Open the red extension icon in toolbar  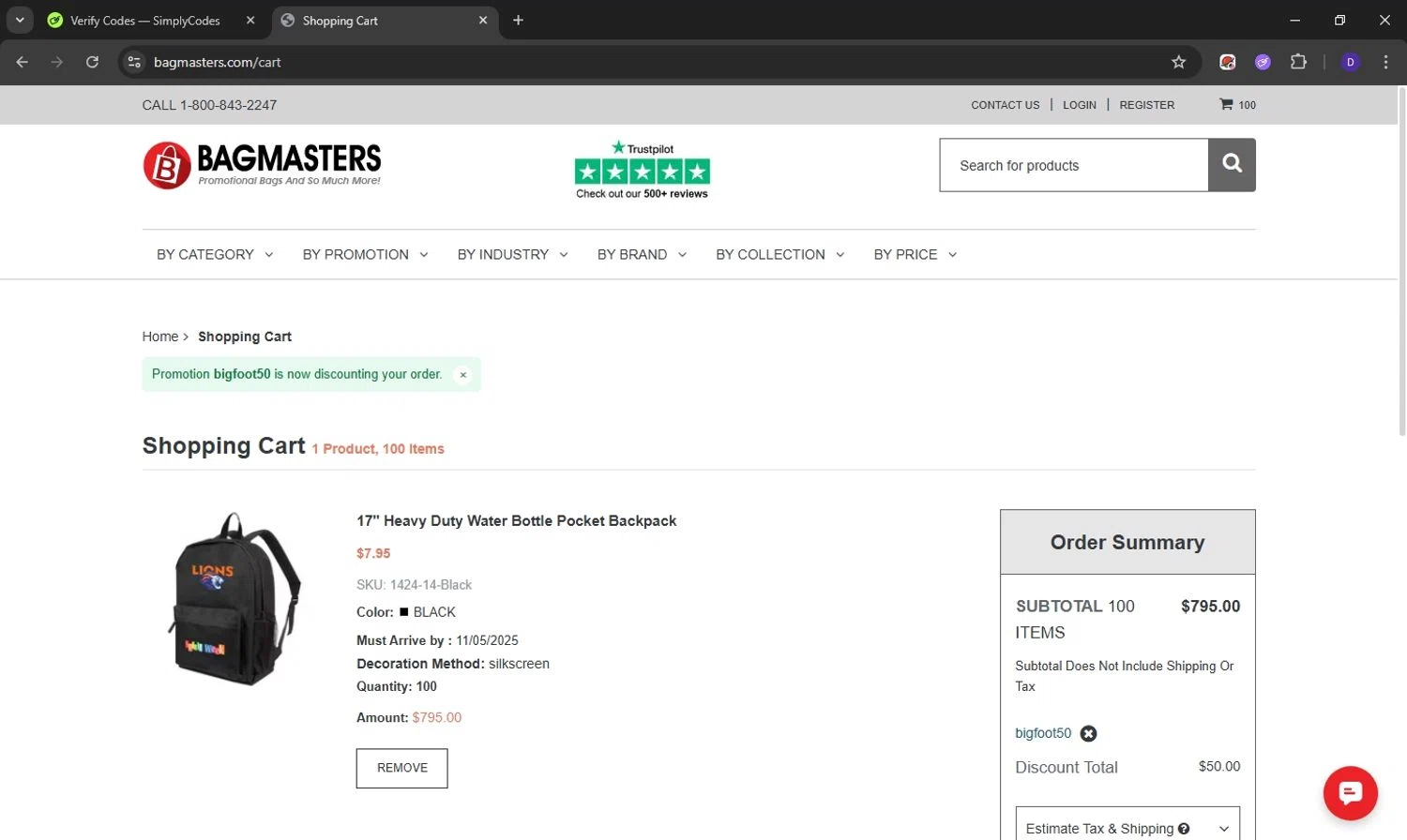(1227, 62)
